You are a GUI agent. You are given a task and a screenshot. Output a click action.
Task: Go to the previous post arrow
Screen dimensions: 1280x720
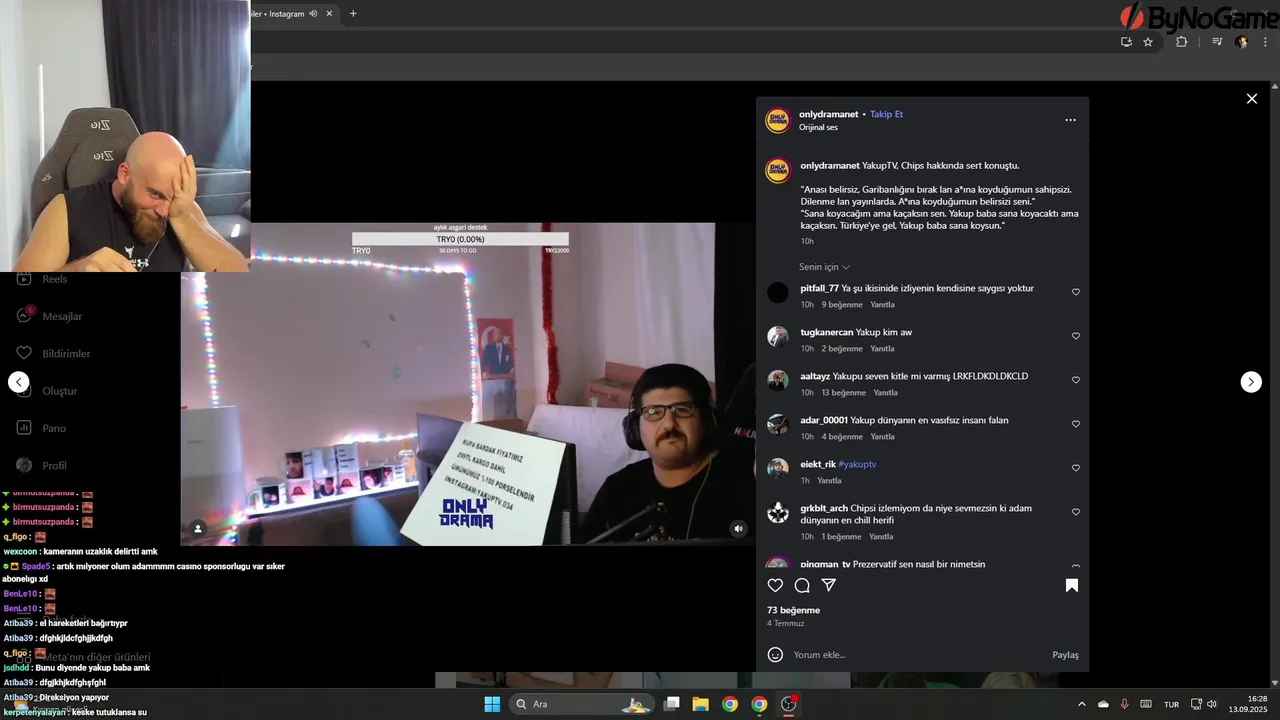(x=19, y=382)
